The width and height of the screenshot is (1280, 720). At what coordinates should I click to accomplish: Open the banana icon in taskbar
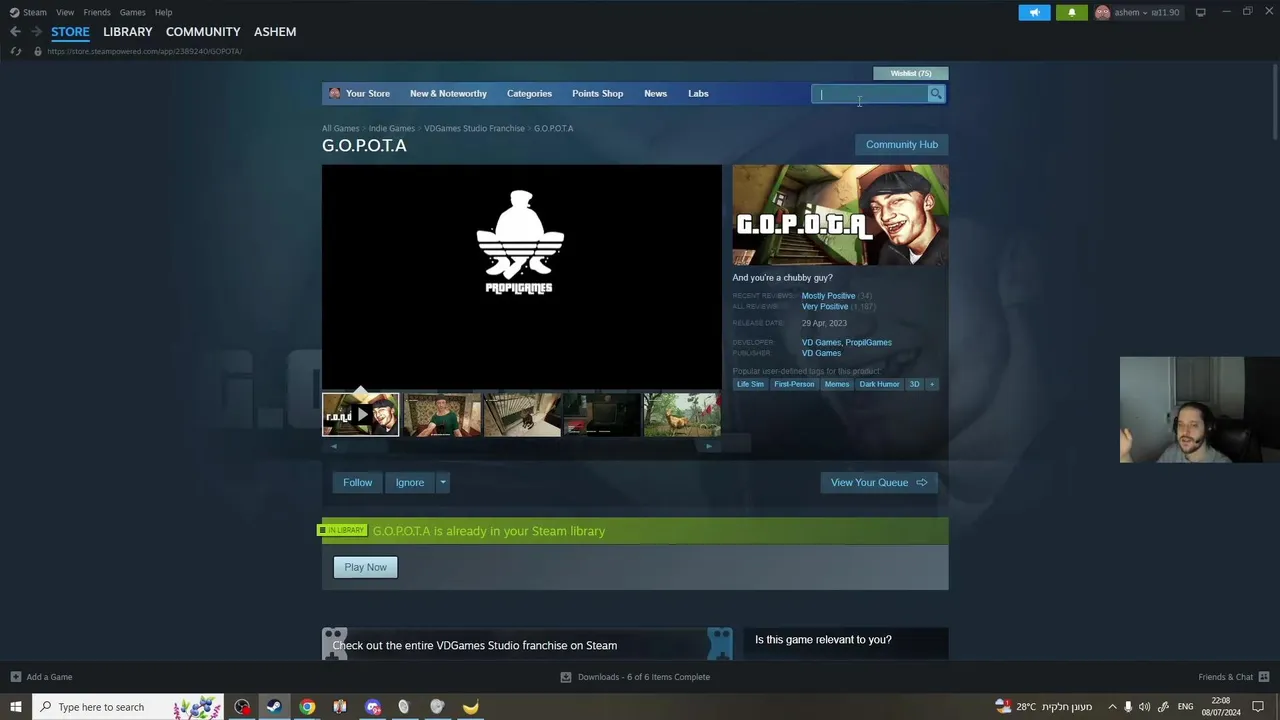470,707
